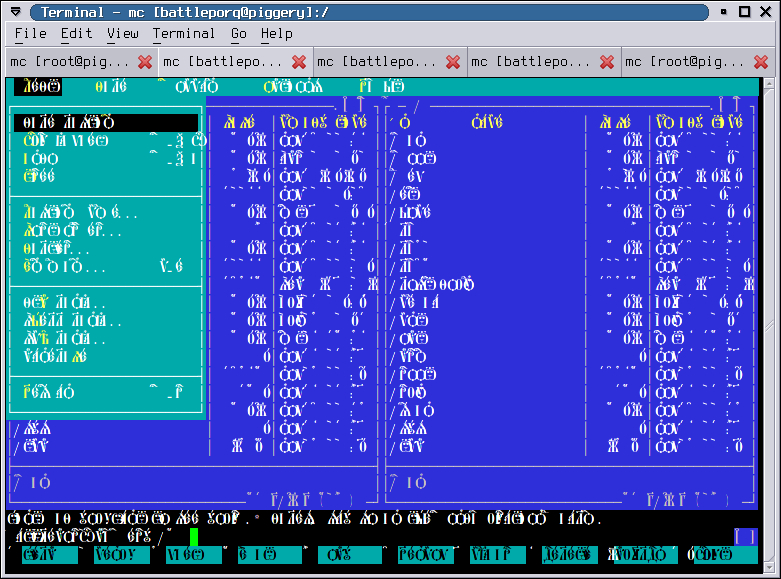Select the last entry in the open mc pull-down
781x579 pixels.
coord(105,393)
